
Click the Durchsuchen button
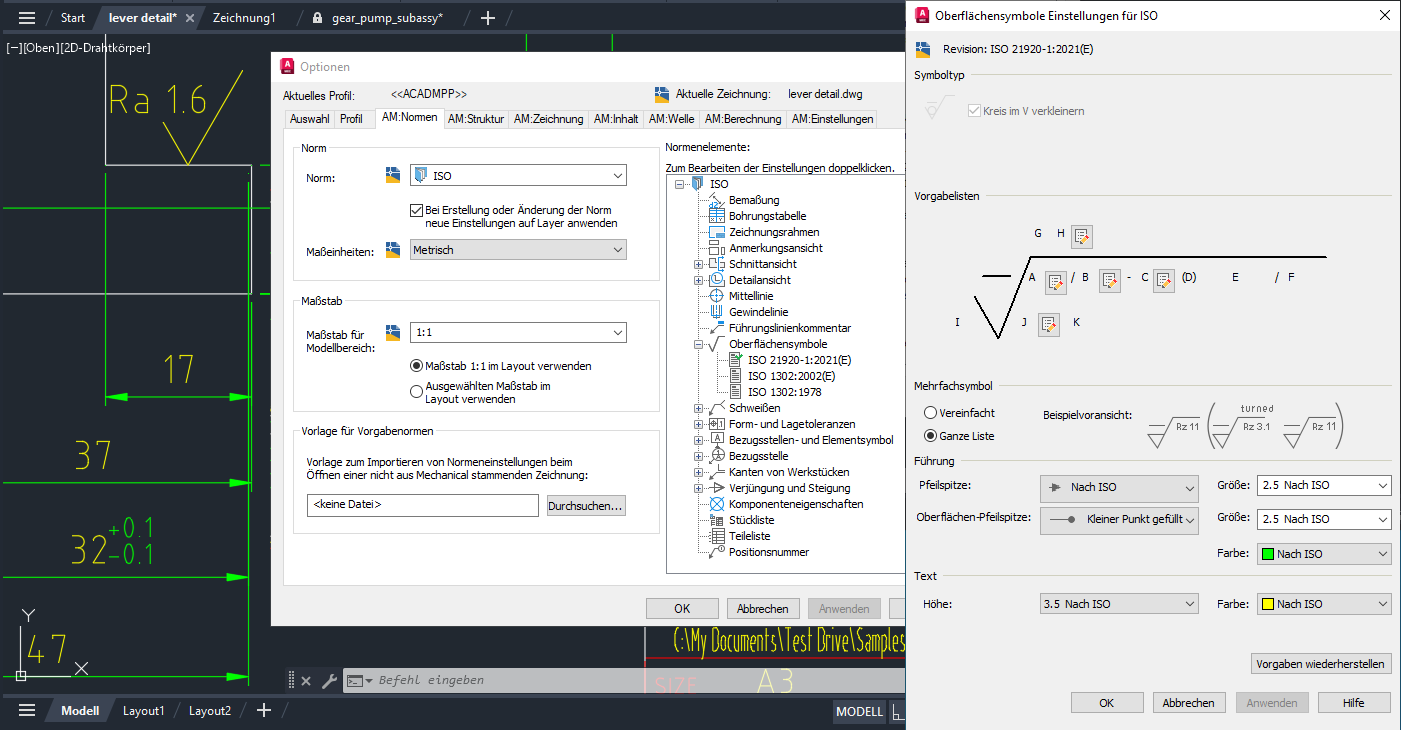click(x=586, y=506)
